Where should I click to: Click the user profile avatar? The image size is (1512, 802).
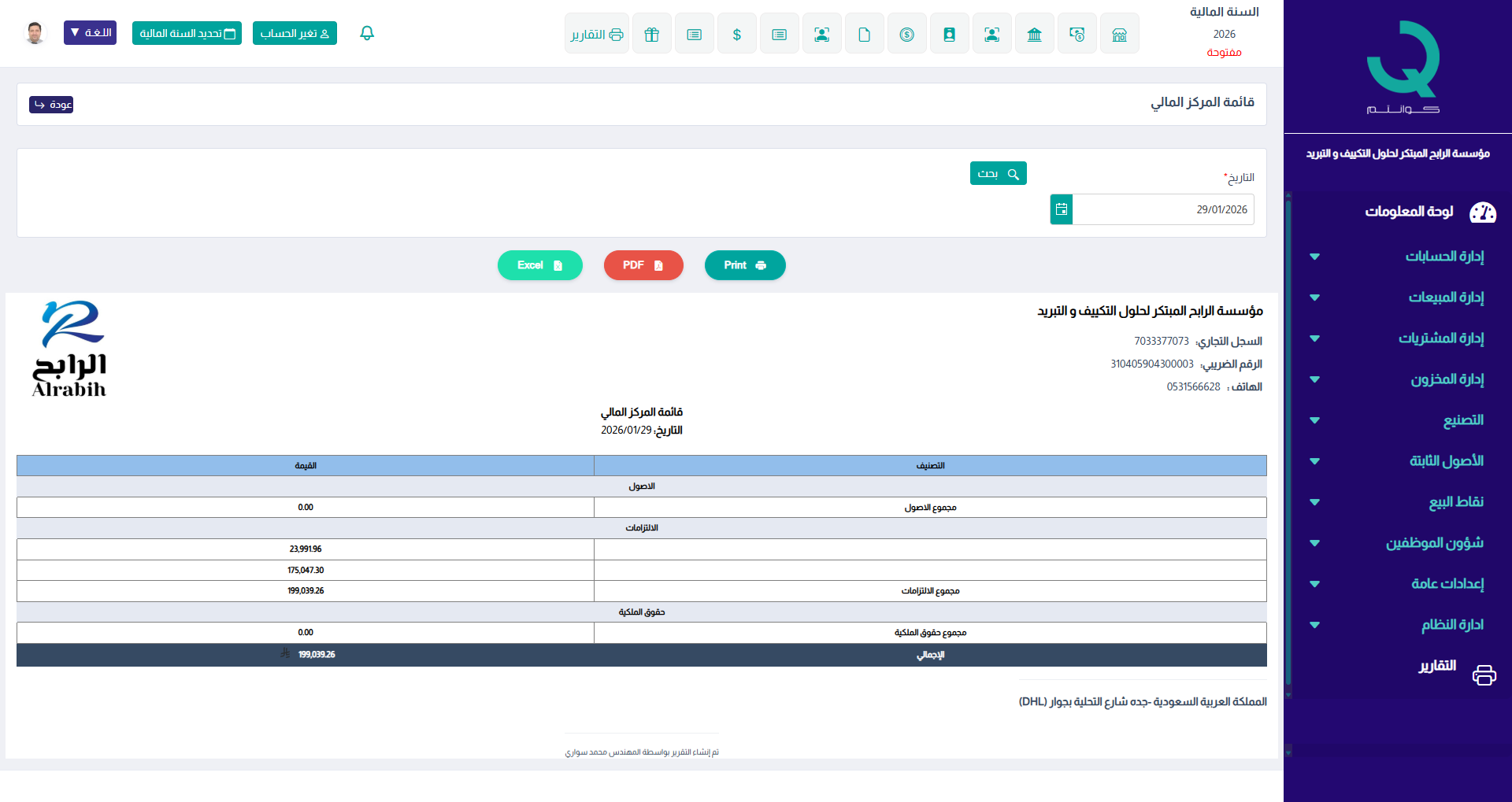35,33
